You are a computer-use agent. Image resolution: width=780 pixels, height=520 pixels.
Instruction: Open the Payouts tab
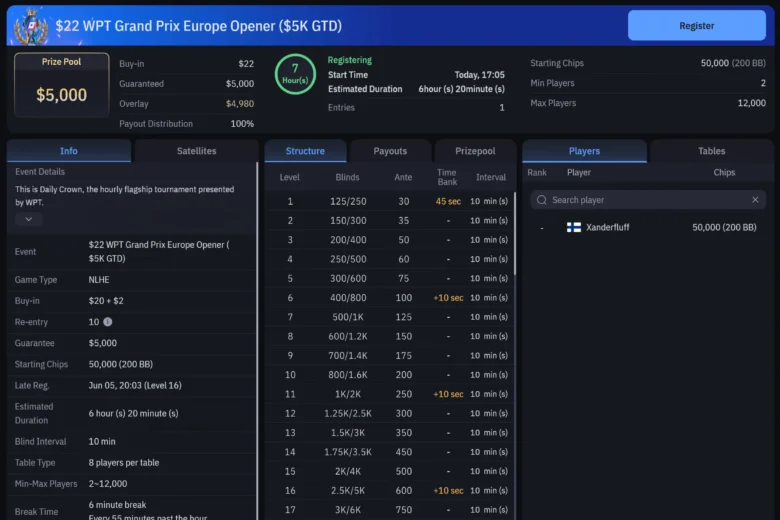pyautogui.click(x=390, y=151)
